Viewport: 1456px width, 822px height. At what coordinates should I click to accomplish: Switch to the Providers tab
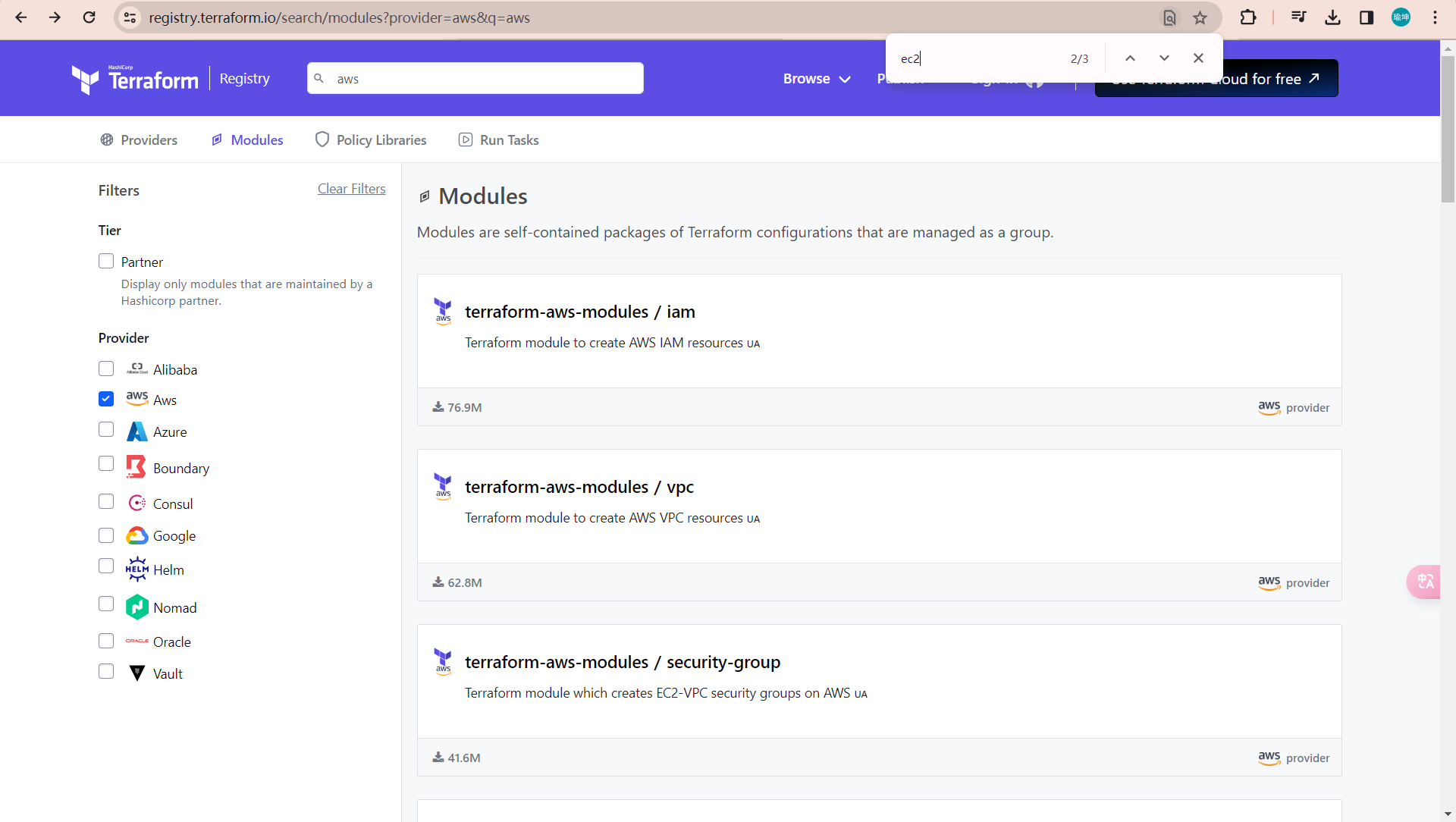coord(139,140)
